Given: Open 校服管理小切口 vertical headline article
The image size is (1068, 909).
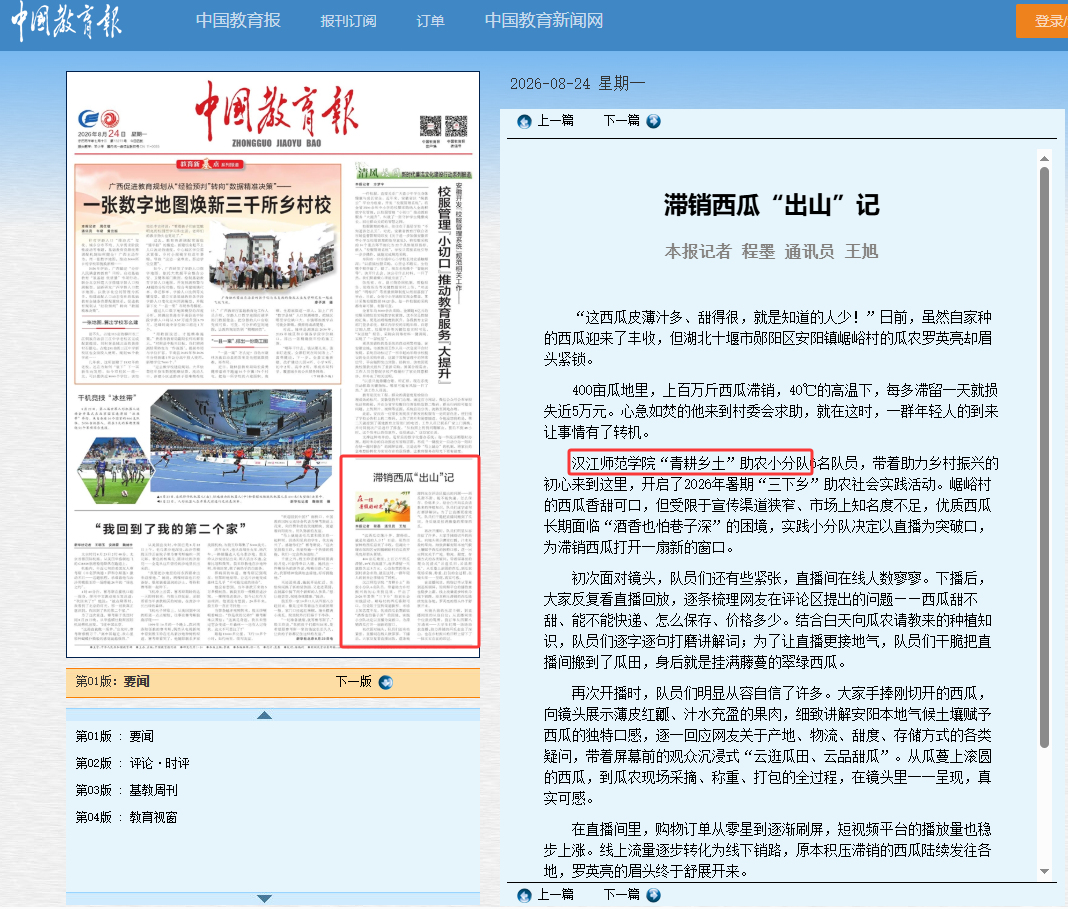Looking at the screenshot, I should [x=444, y=283].
